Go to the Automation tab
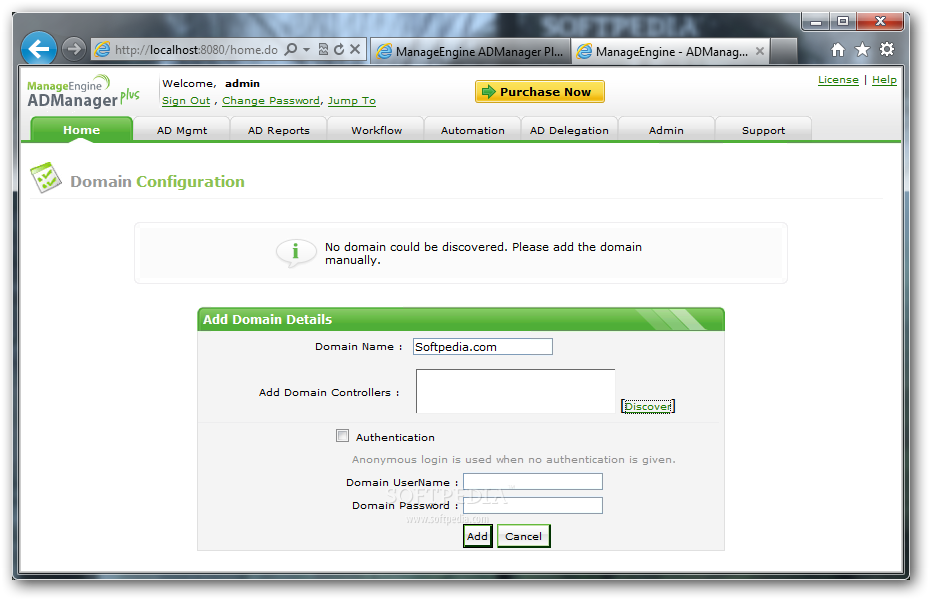 click(x=473, y=130)
